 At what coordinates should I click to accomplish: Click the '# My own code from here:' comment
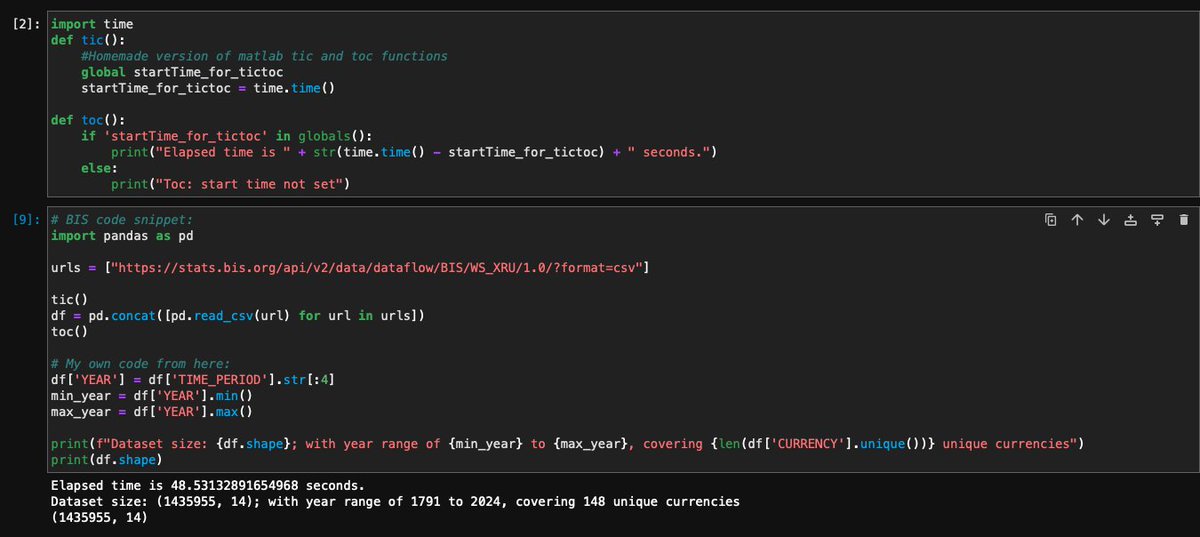141,363
